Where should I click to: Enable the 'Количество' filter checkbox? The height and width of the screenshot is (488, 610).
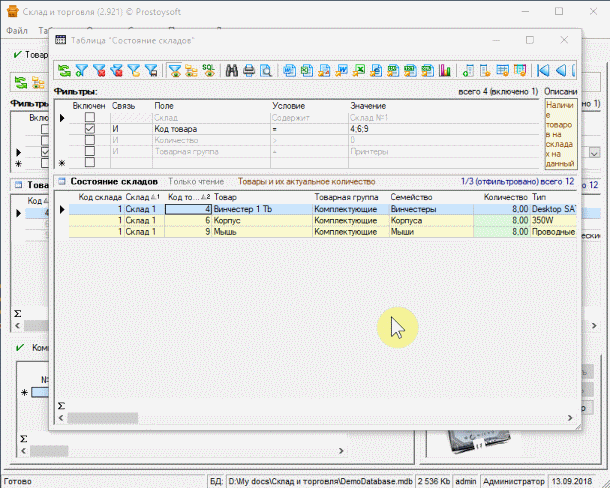coord(90,140)
